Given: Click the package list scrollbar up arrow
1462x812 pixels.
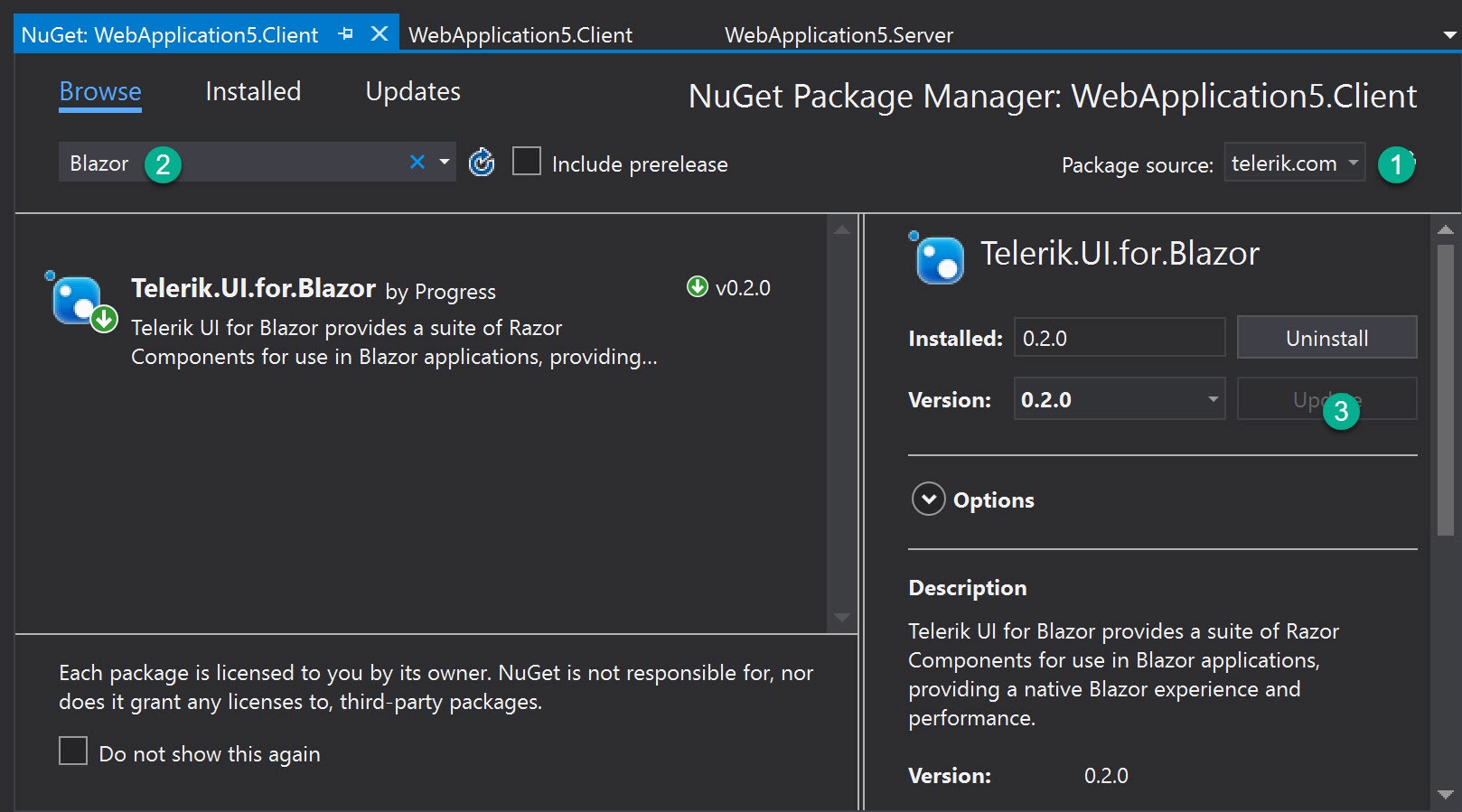Looking at the screenshot, I should 842,229.
